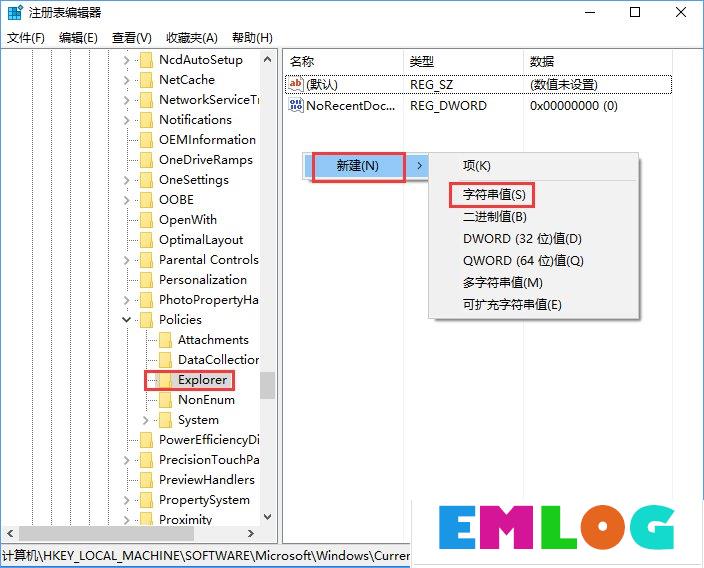
Task: Select 多字符串值(M) from the submenu
Action: pos(533,283)
